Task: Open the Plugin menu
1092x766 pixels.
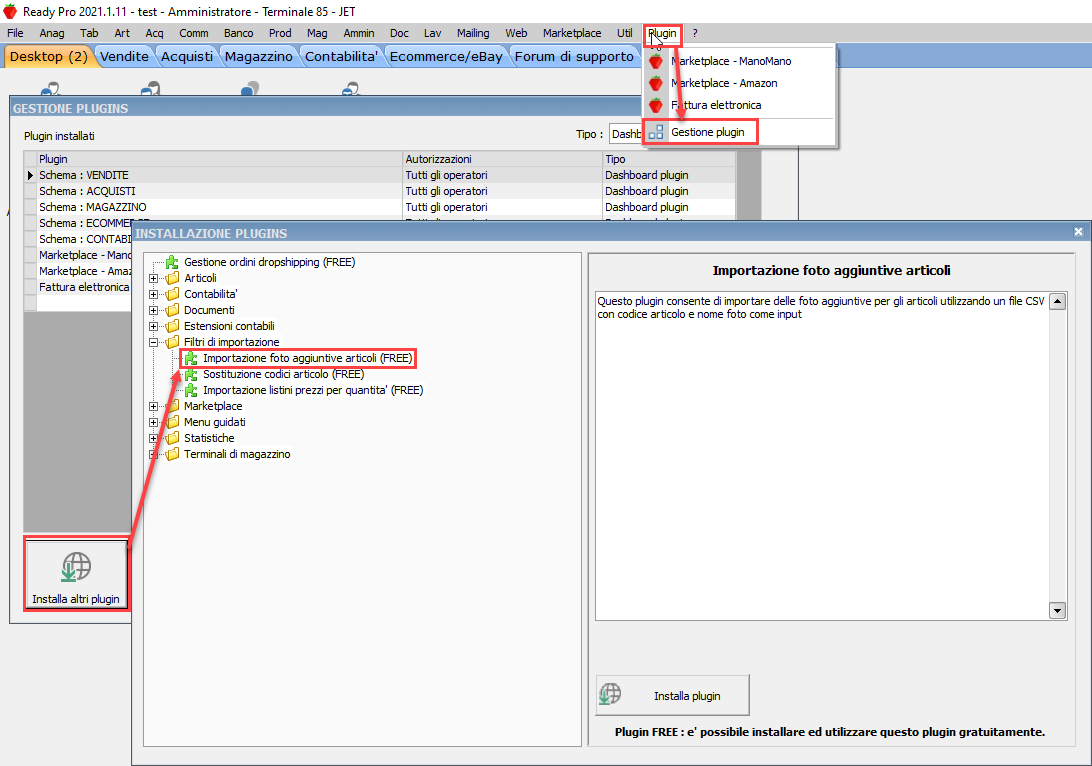Action: (x=662, y=33)
